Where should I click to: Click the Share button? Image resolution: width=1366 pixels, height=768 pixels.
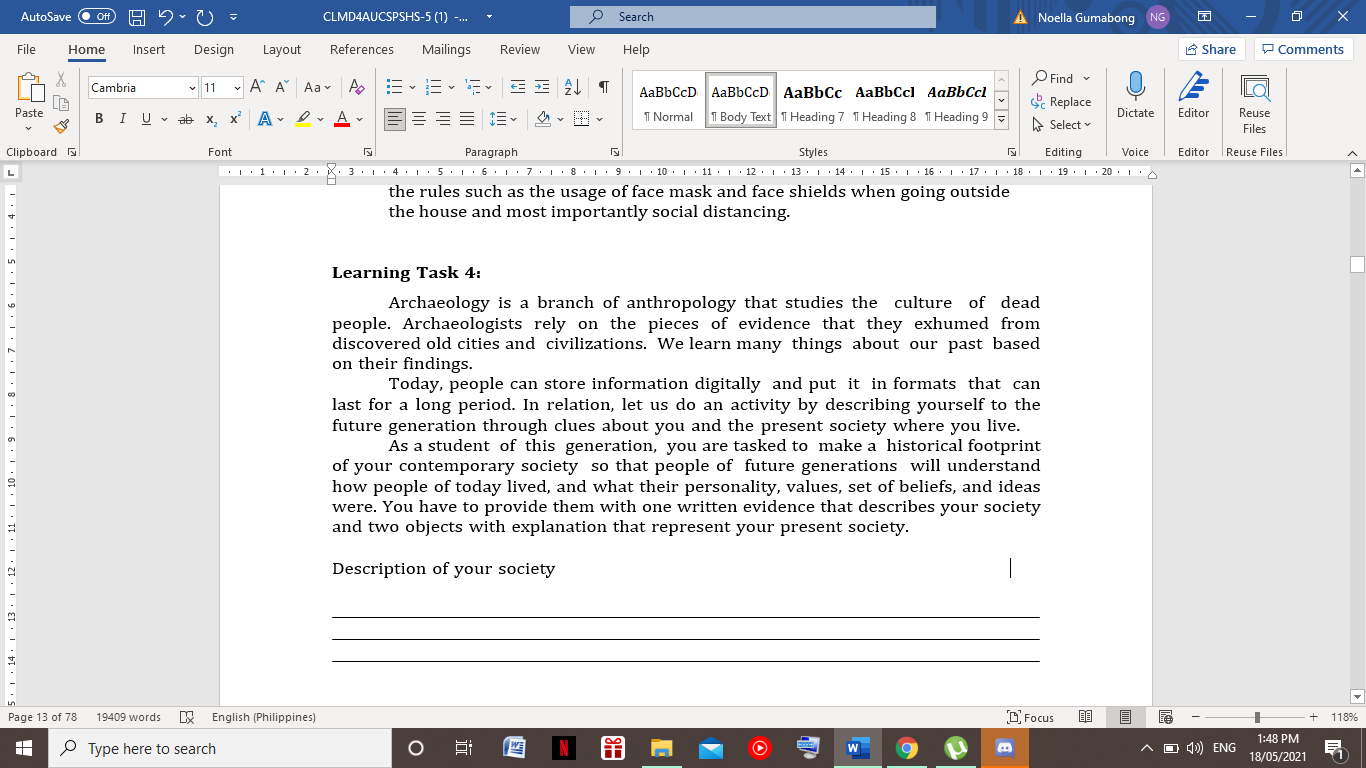1210,48
